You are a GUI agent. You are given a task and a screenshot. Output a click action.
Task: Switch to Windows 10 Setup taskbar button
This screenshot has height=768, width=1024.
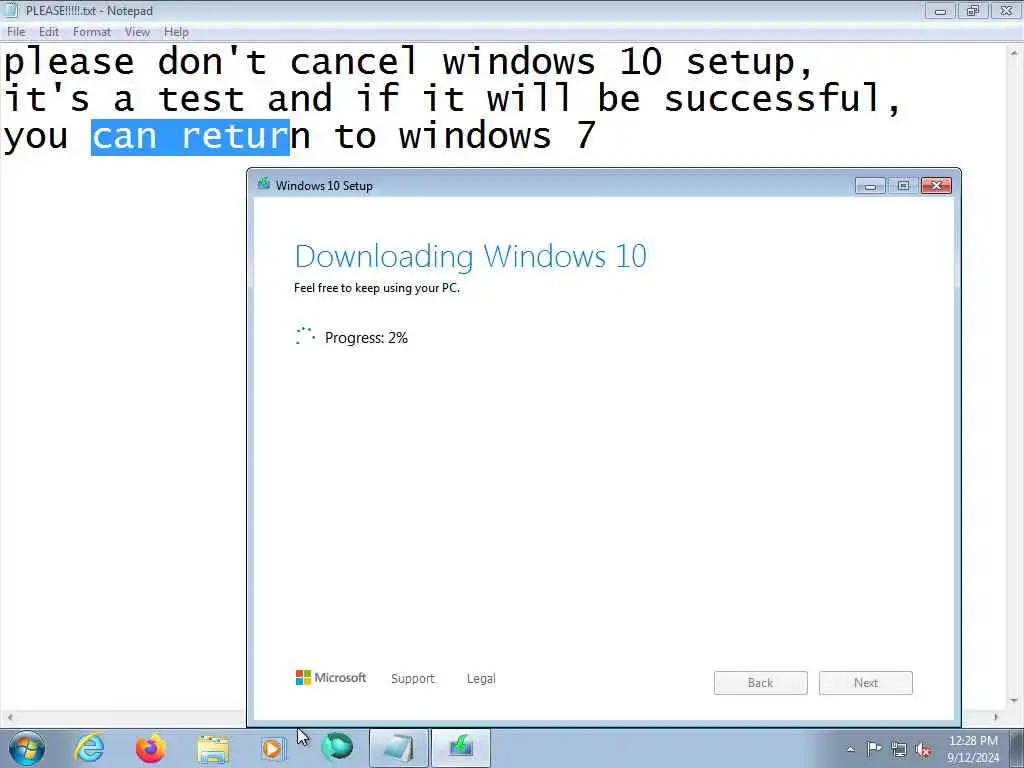point(460,748)
